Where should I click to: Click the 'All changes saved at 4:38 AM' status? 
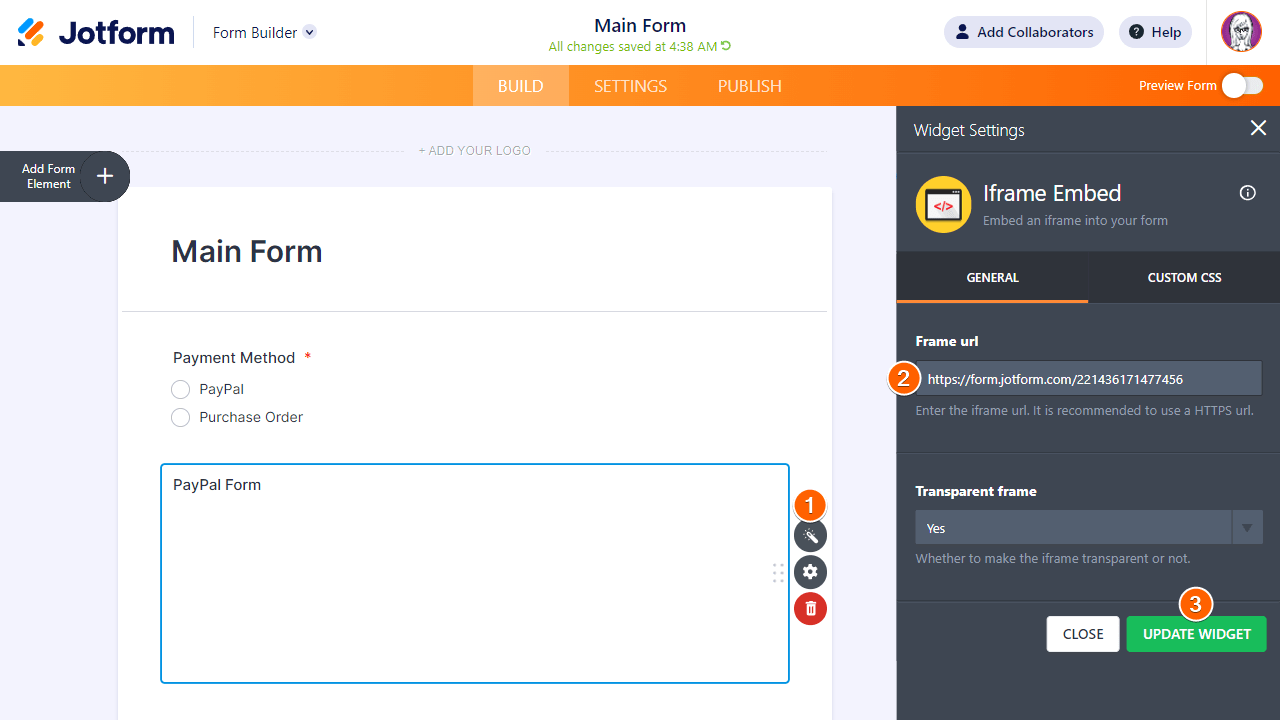[x=633, y=47]
